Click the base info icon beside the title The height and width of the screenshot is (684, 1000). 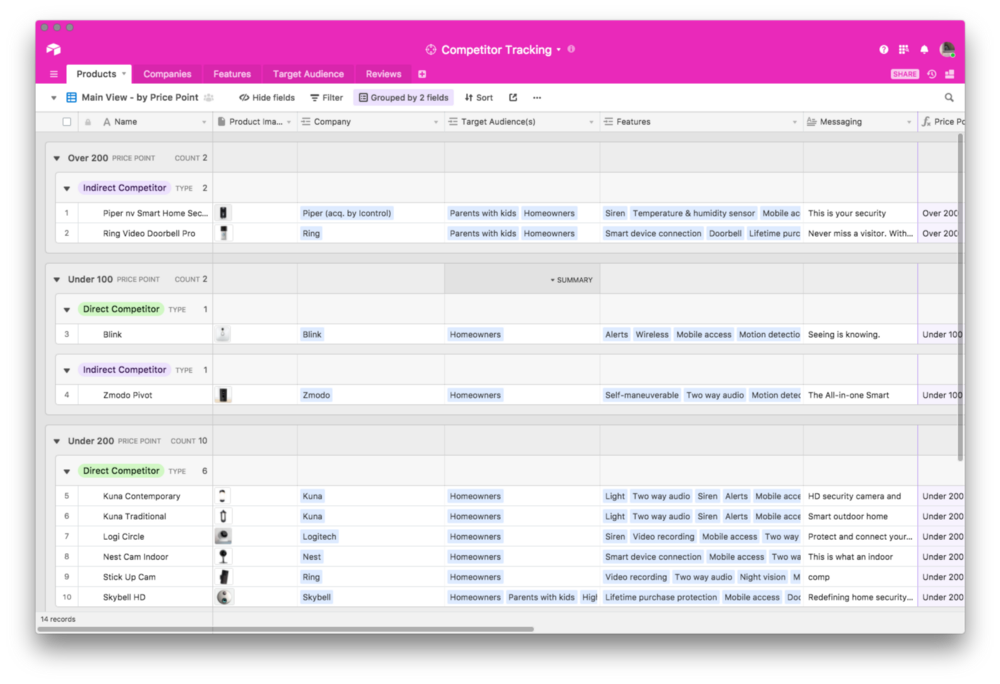pos(571,49)
